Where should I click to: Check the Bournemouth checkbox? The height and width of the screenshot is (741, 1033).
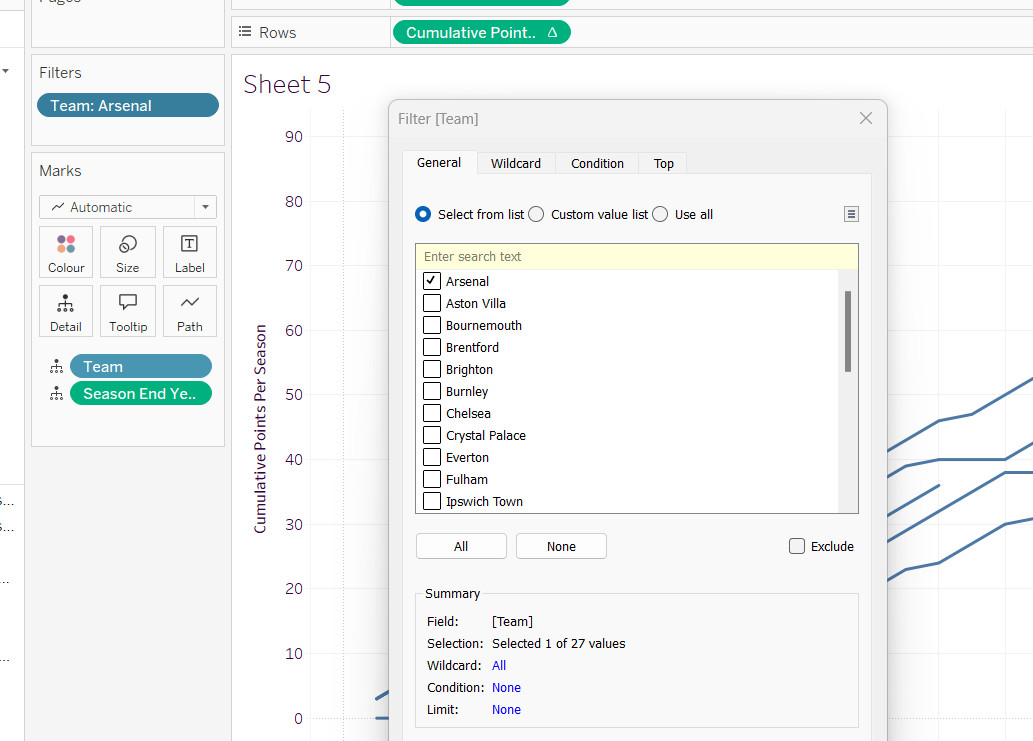[x=432, y=325]
